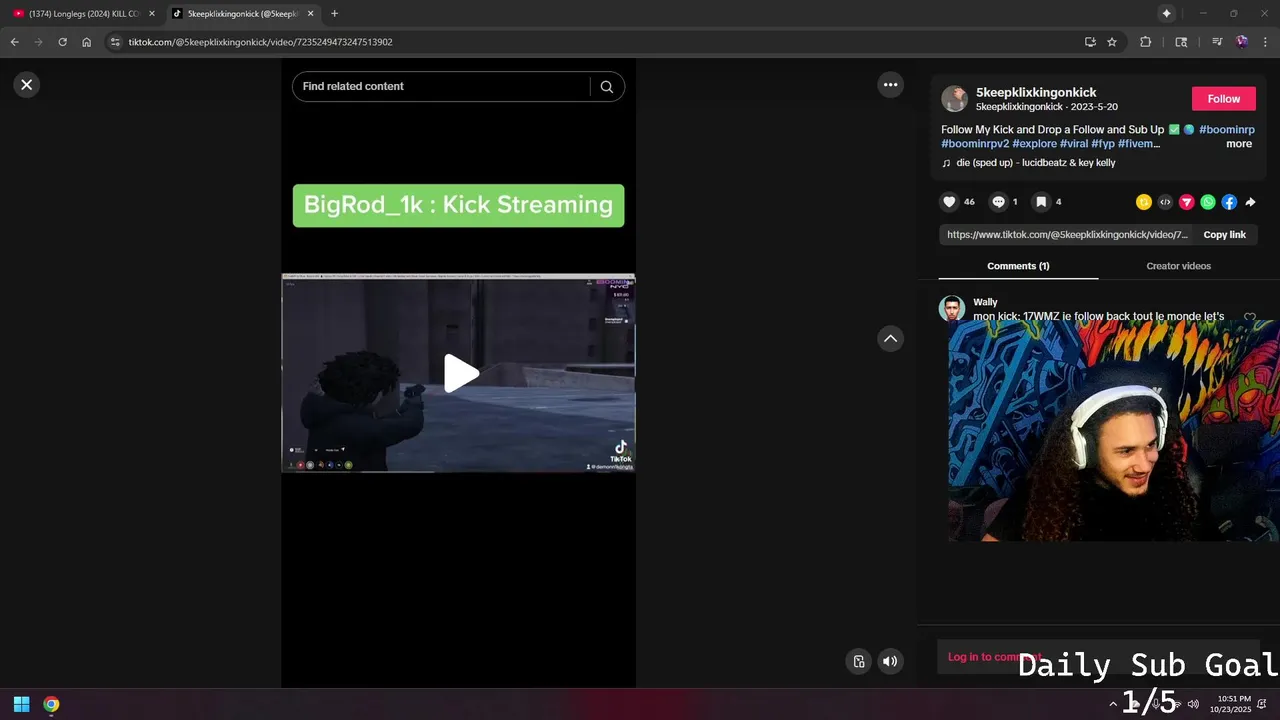The height and width of the screenshot is (720, 1280).
Task: Toggle the auto-scroll icon beside the volume button
Action: point(858,661)
